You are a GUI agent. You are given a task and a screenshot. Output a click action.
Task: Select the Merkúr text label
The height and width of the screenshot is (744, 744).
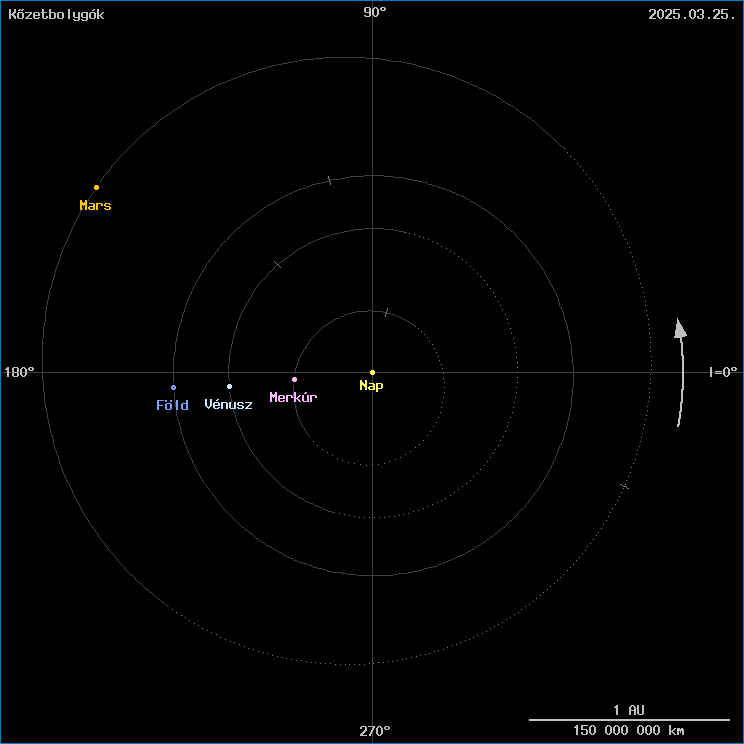click(293, 398)
